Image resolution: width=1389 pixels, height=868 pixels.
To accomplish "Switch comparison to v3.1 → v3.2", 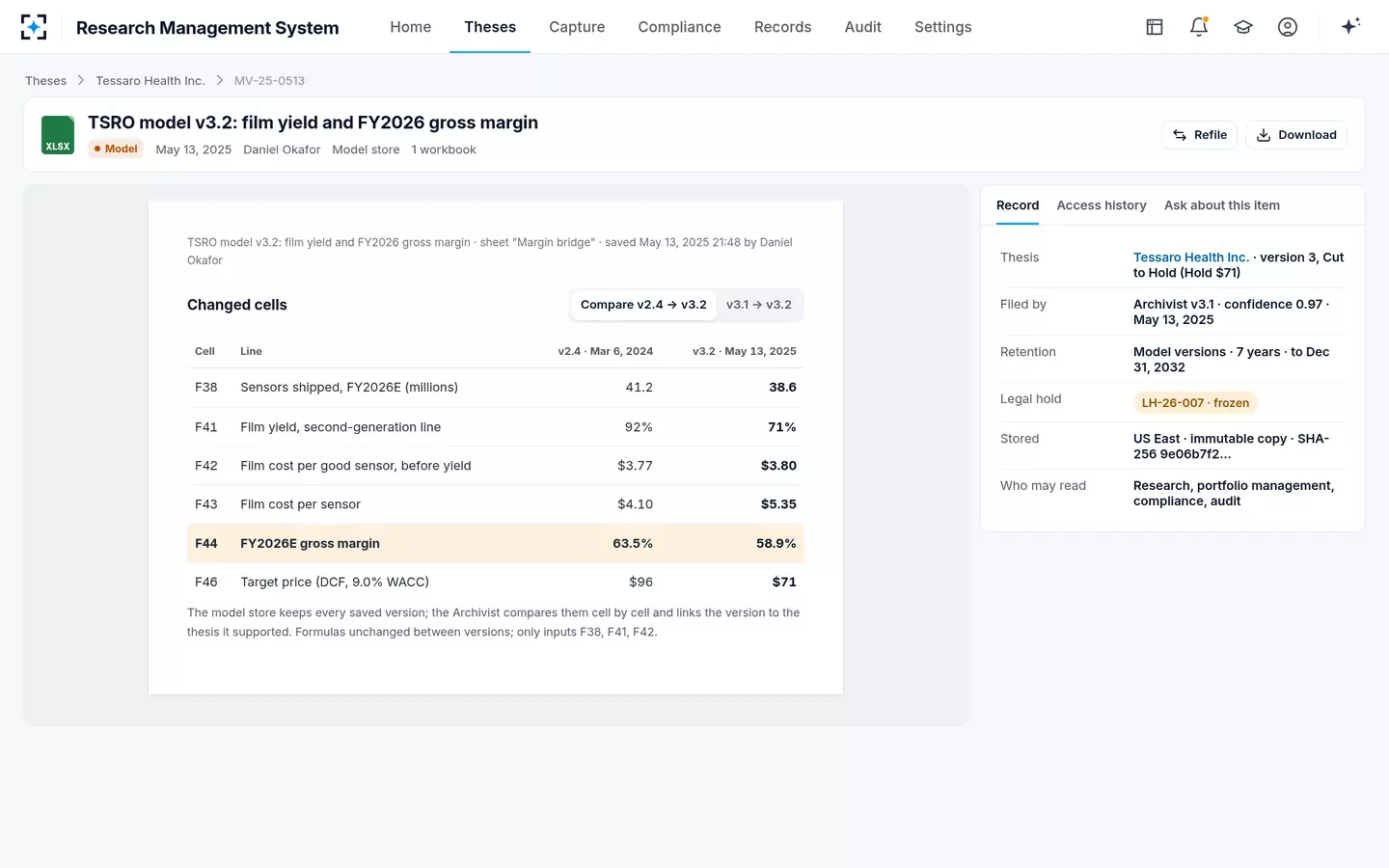I will 759,305.
